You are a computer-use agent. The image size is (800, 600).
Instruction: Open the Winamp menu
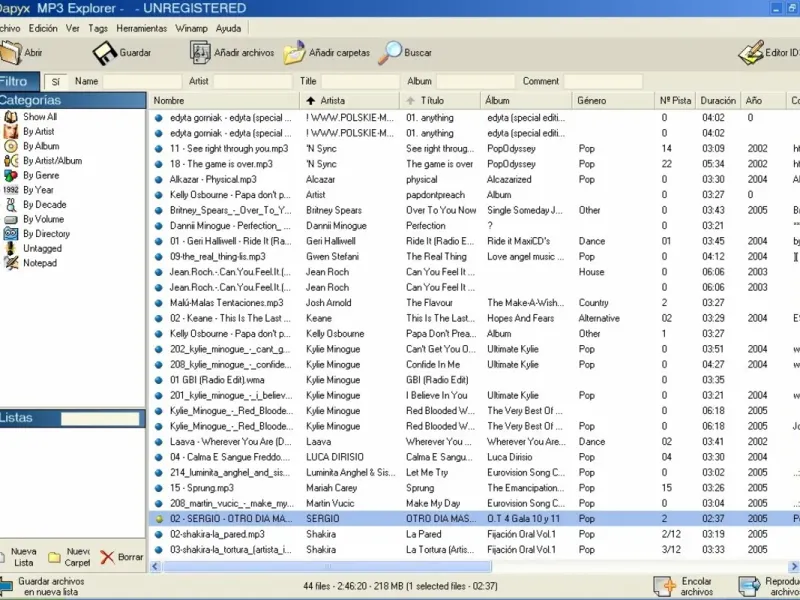(191, 29)
